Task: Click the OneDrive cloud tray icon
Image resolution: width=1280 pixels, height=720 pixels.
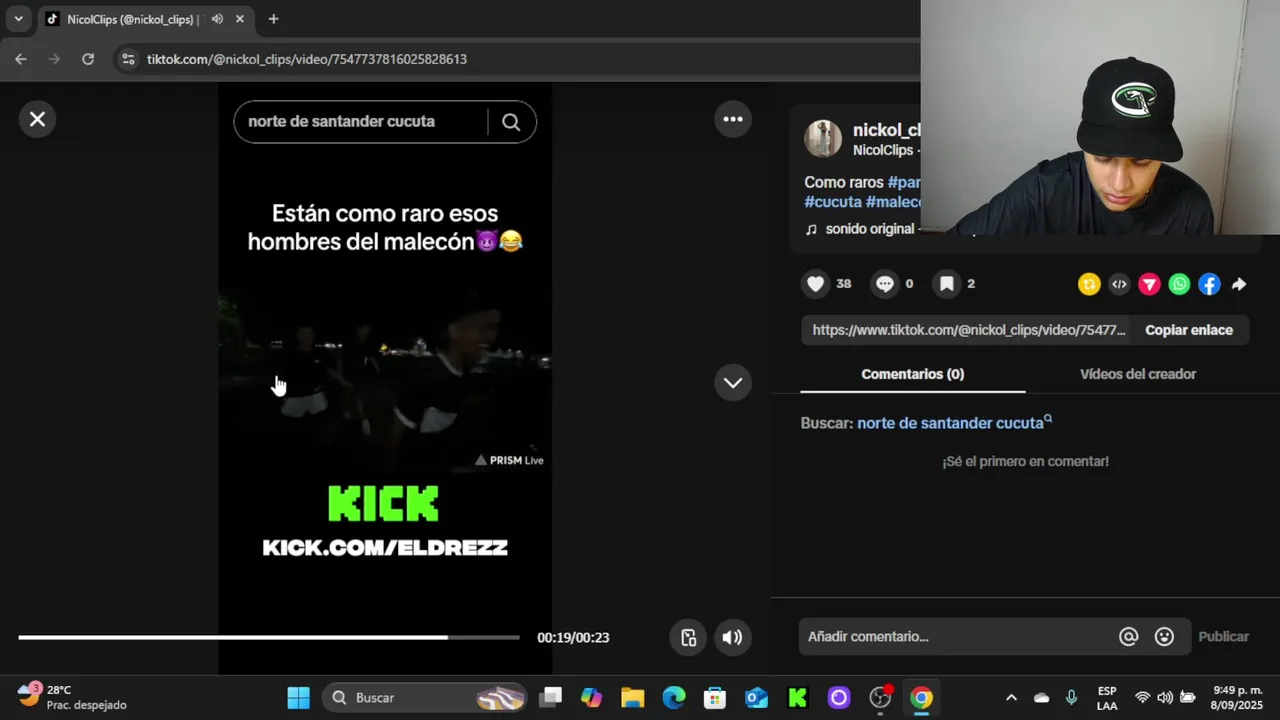Action: pos(1041,697)
